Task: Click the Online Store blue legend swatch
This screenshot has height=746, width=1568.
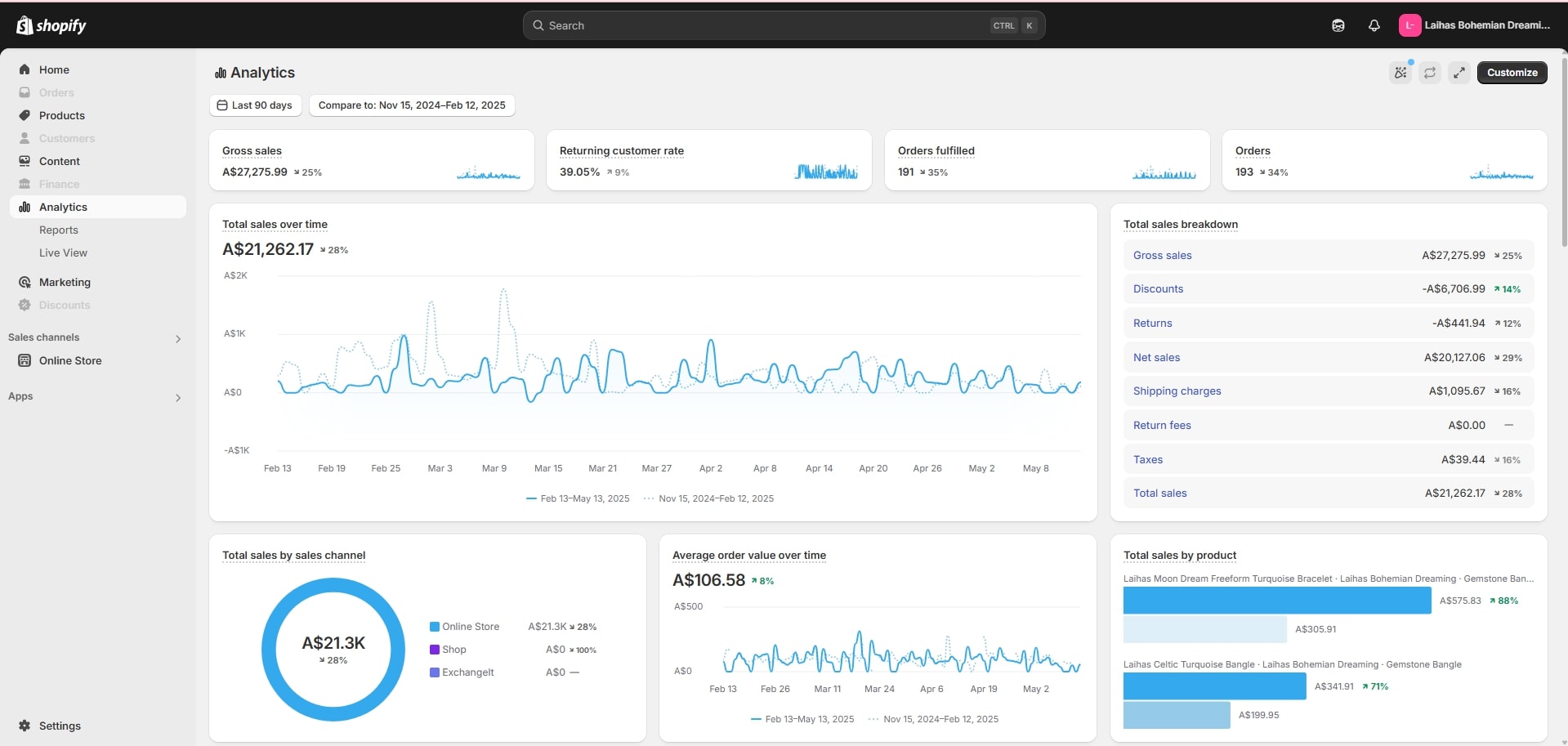Action: [x=435, y=627]
